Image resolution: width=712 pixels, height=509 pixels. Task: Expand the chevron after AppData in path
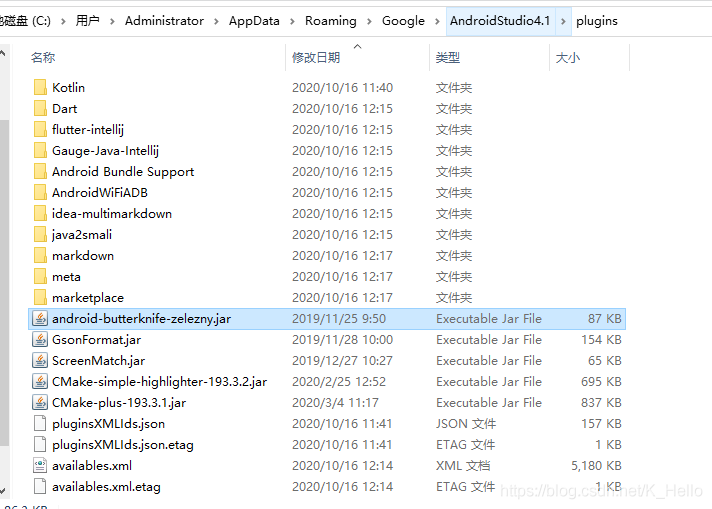tap(292, 21)
